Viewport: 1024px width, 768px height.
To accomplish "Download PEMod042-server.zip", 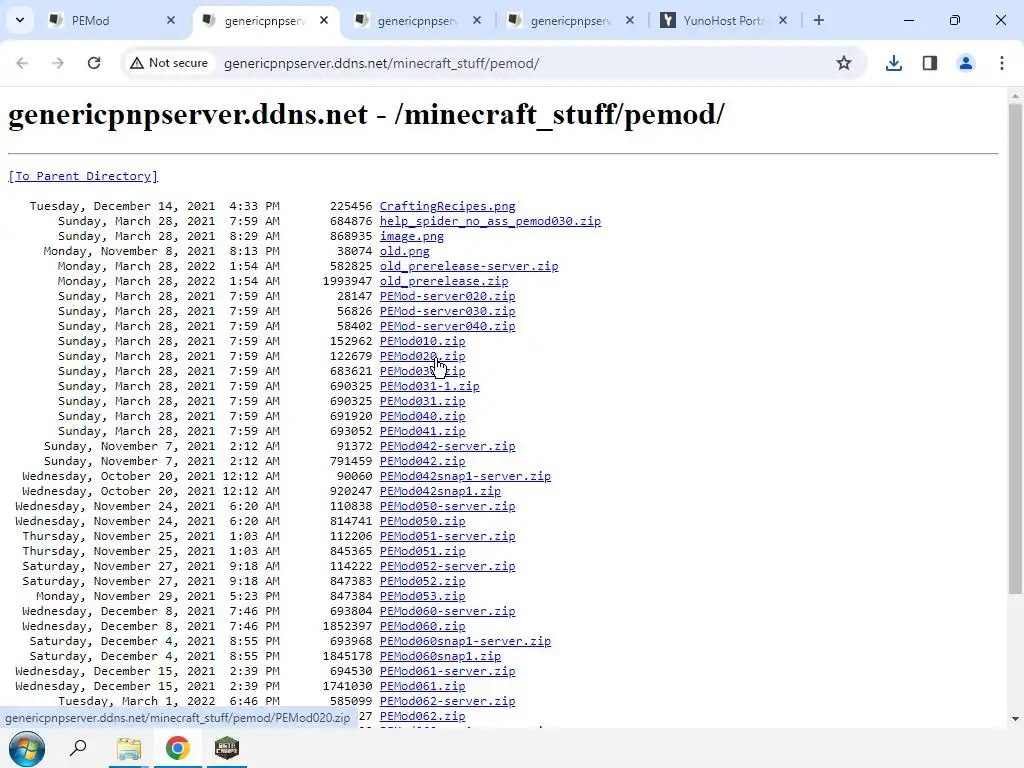I will [x=447, y=447].
